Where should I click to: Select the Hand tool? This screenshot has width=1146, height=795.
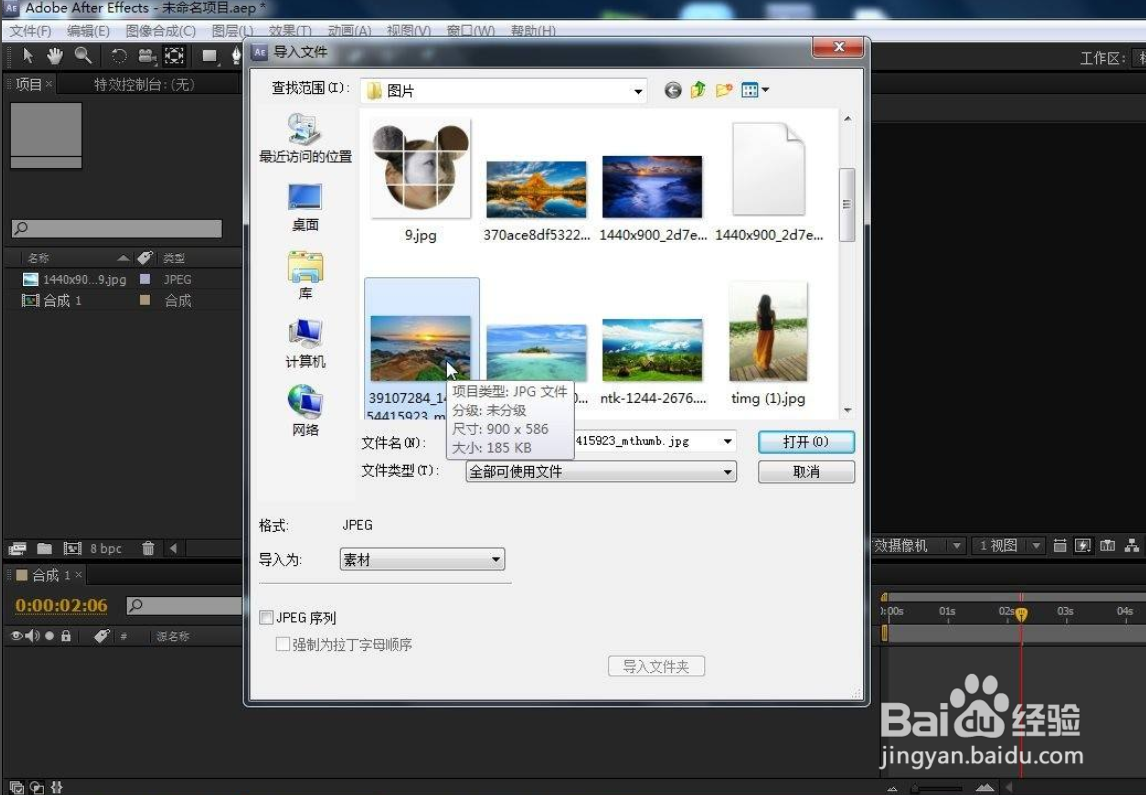55,56
